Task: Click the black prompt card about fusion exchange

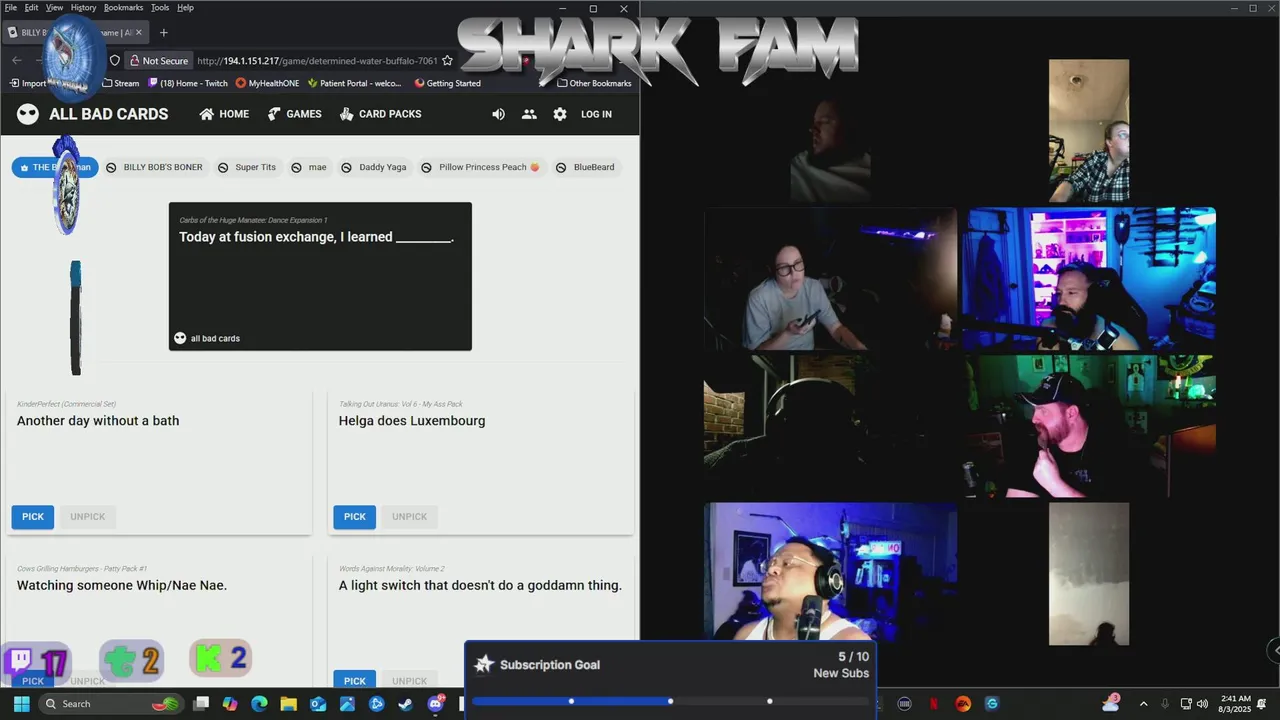Action: pos(320,276)
